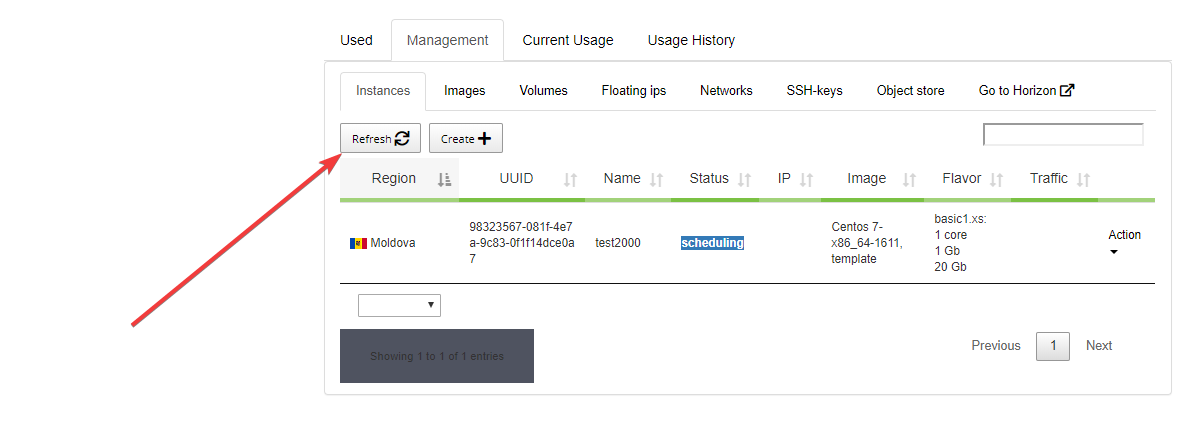The height and width of the screenshot is (421, 1201).
Task: Go to Next page of results
Action: click(1098, 346)
